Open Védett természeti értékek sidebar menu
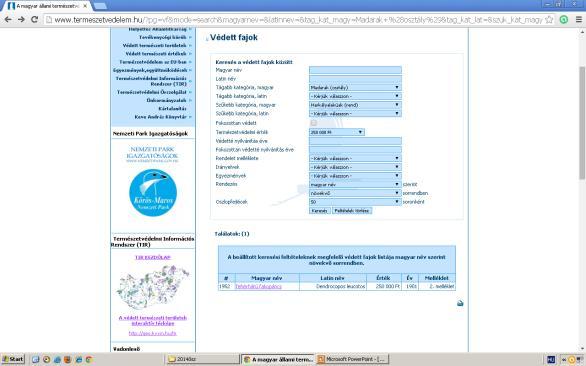Image resolution: width=586 pixels, height=366 pixels. click(156, 53)
